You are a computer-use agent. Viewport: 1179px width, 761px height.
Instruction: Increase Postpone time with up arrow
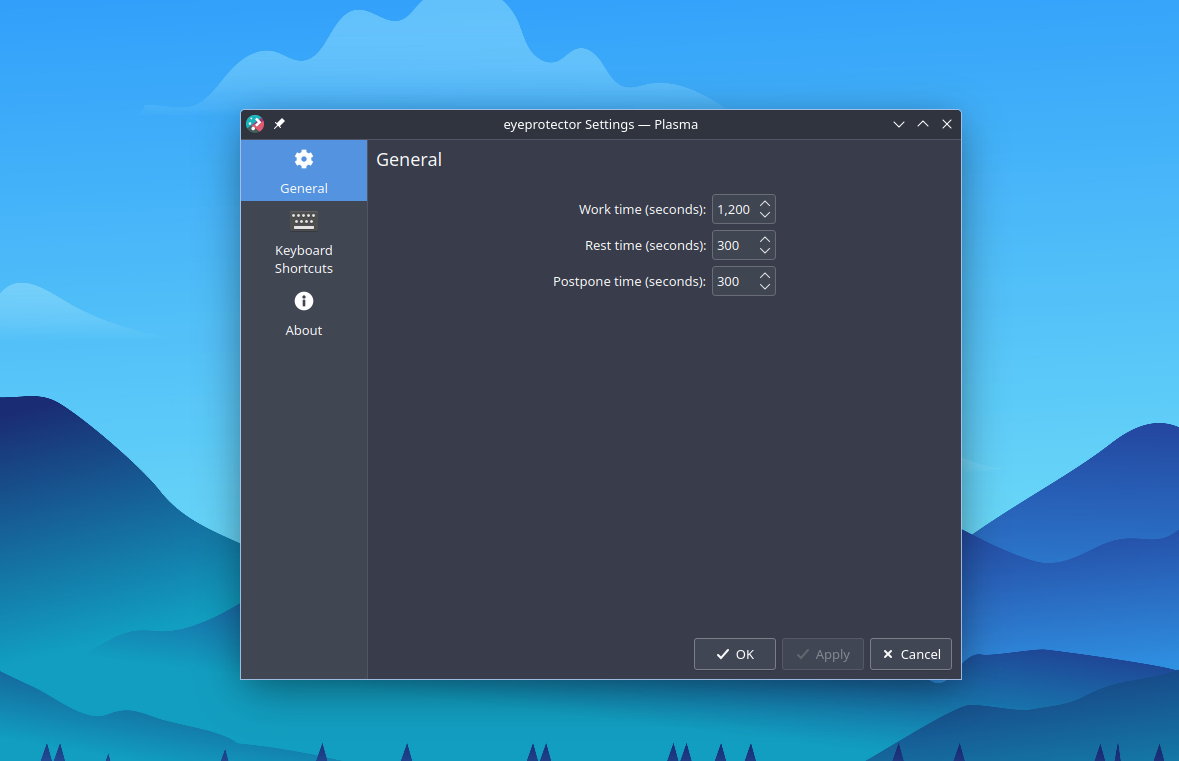[765, 275]
